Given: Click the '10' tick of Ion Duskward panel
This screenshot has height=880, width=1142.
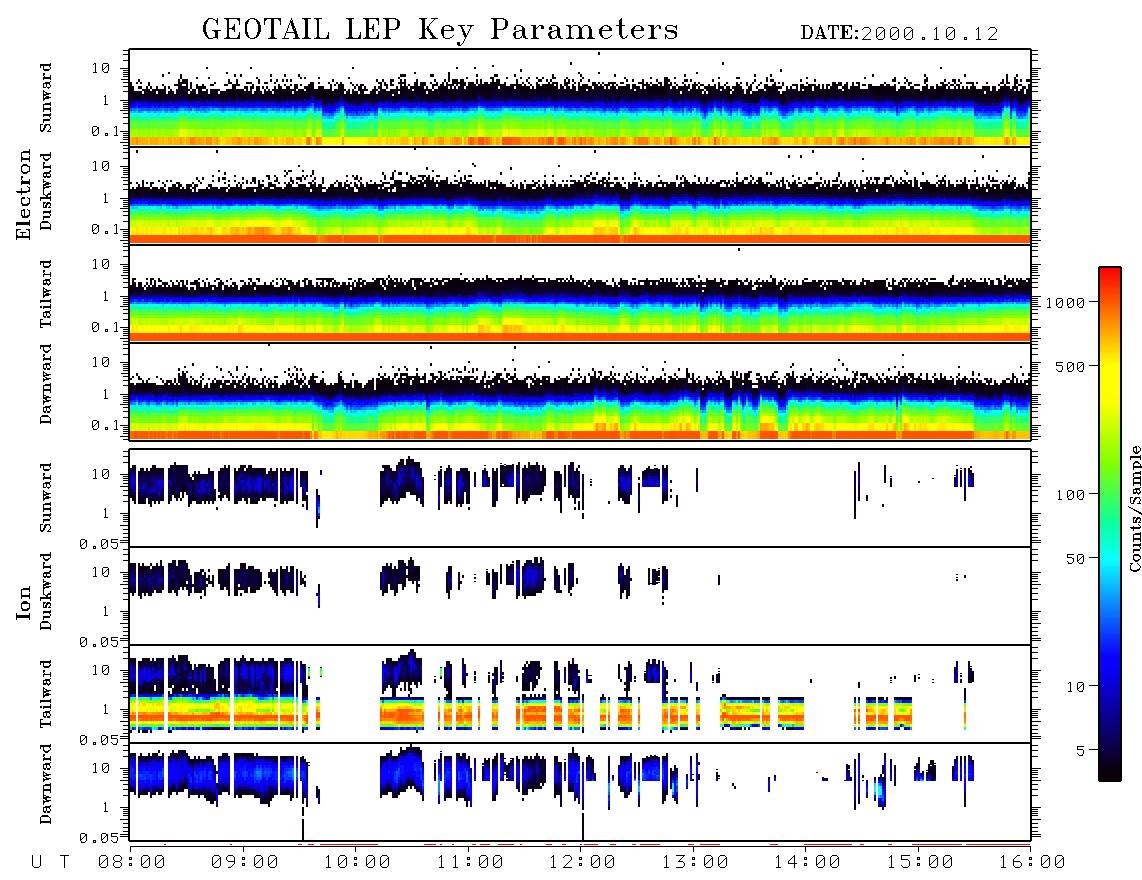Looking at the screenshot, I should pyautogui.click(x=101, y=573).
